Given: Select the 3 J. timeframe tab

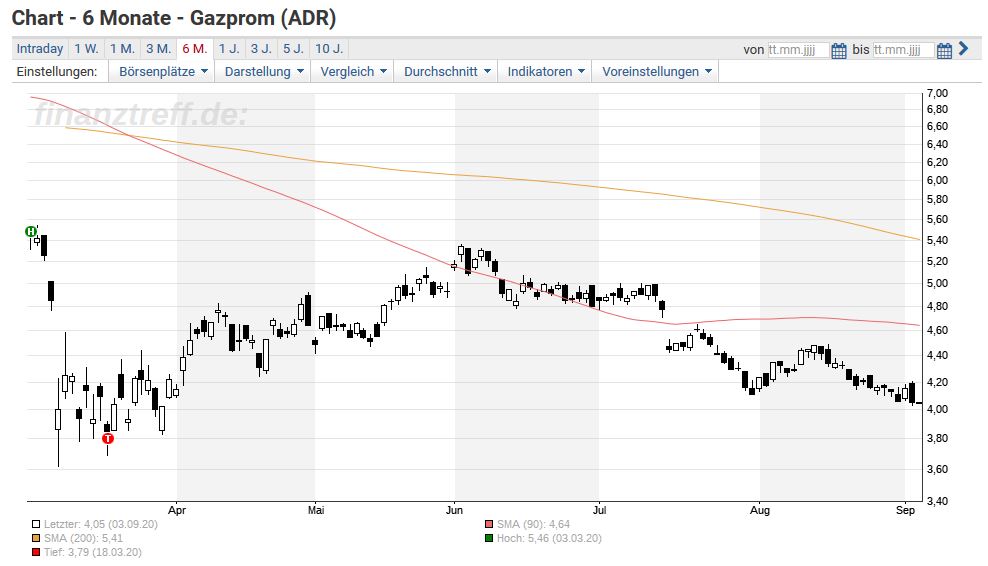Looking at the screenshot, I should [x=261, y=49].
